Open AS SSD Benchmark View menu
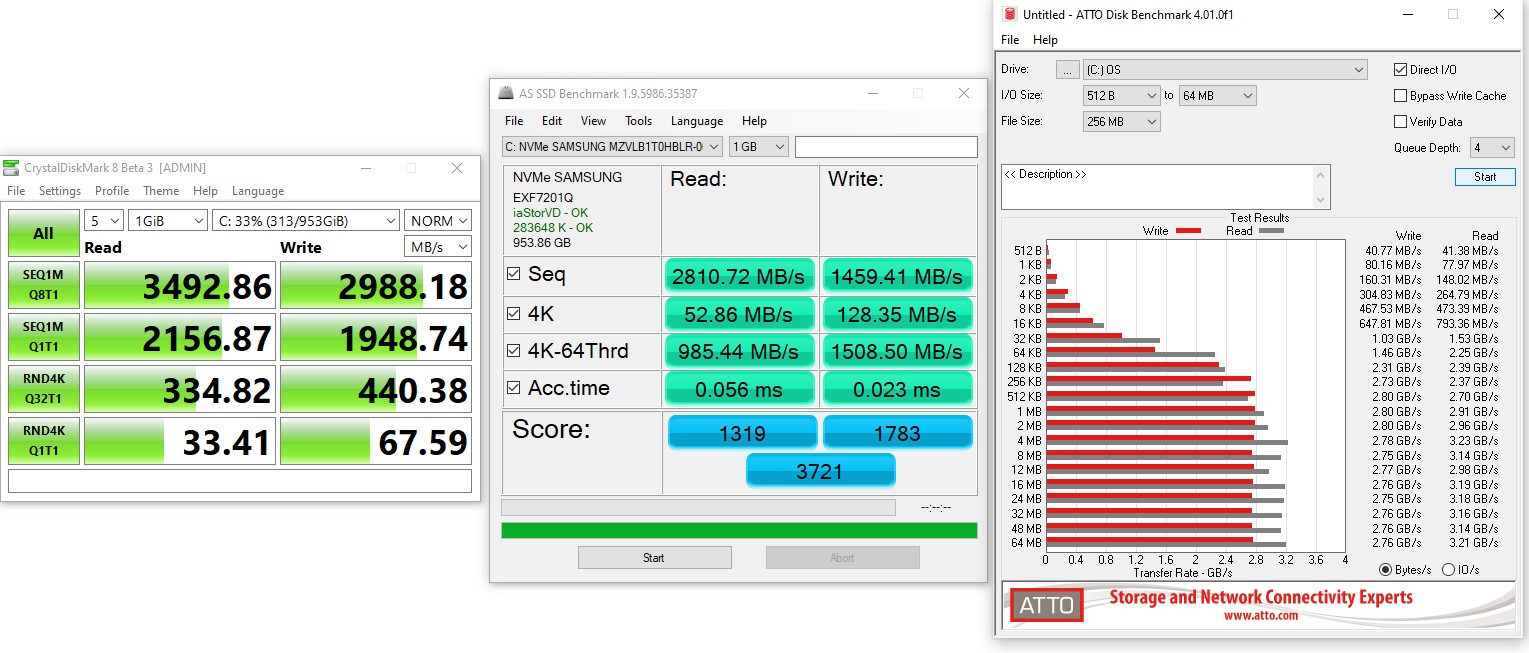Image resolution: width=1529 pixels, height=653 pixels. (x=593, y=121)
